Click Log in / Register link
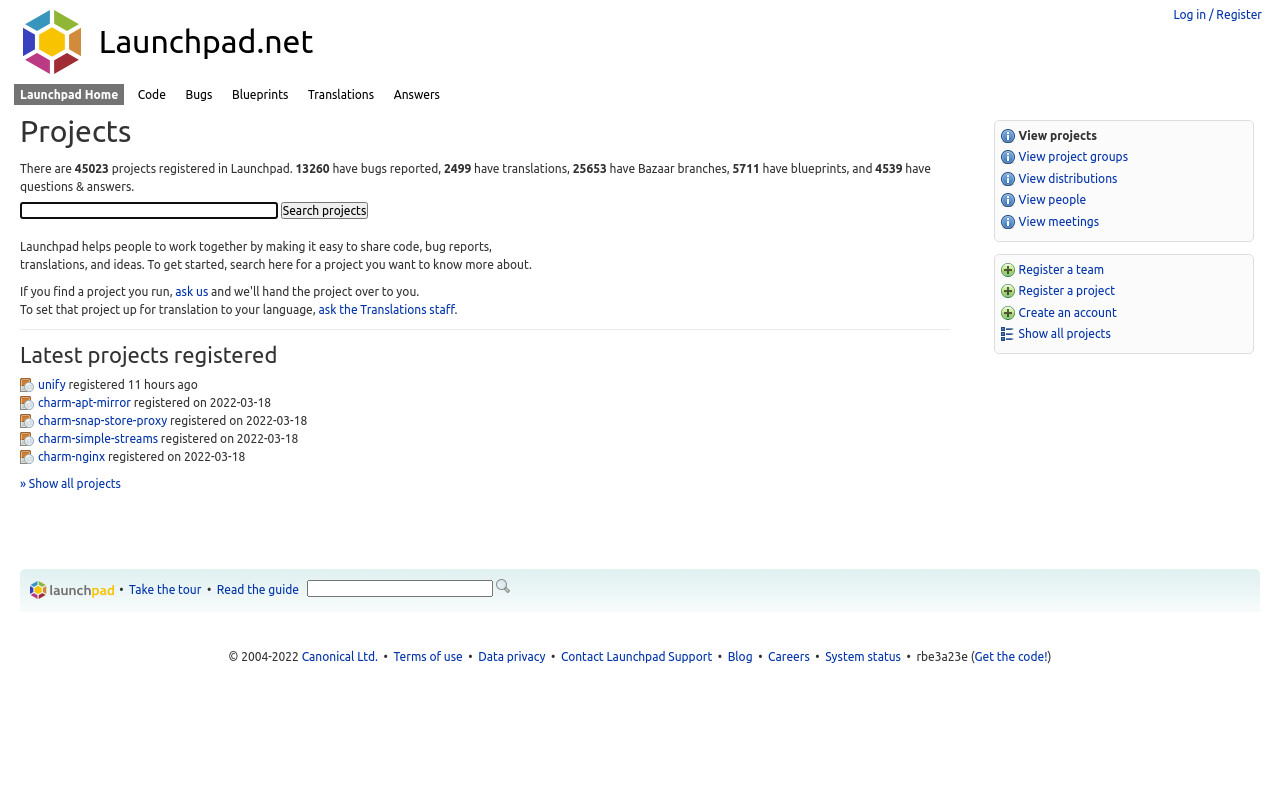 [1217, 15]
